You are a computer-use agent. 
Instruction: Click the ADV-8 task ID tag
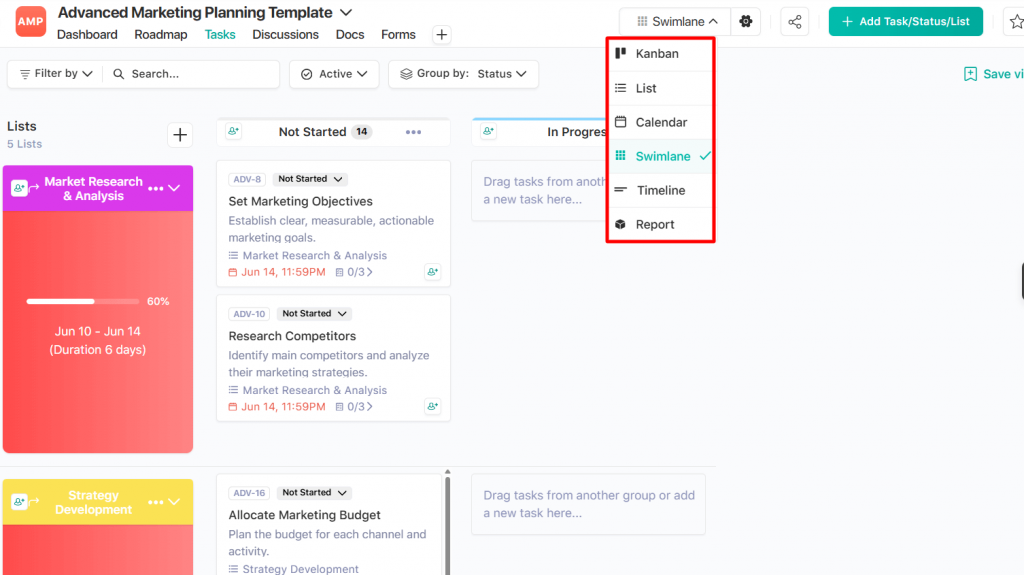247,179
